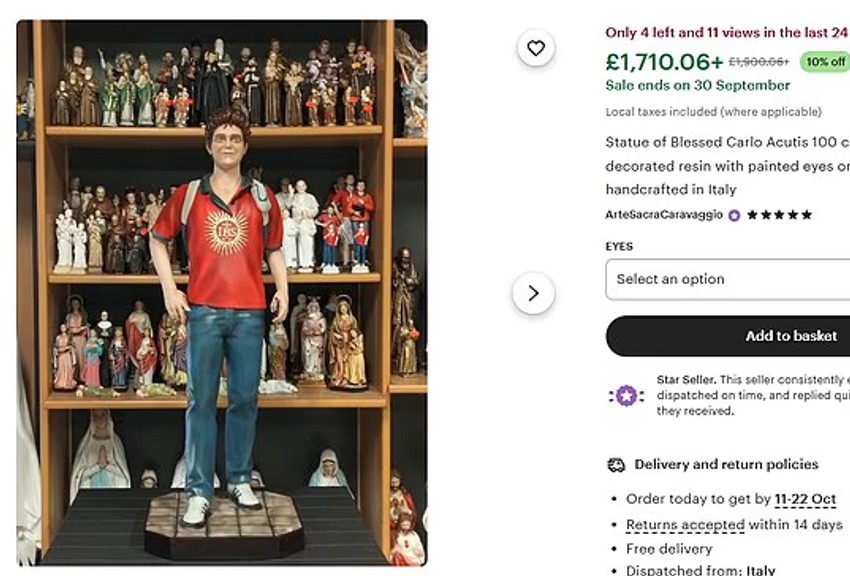Click the Returns accepted link

tap(685, 524)
